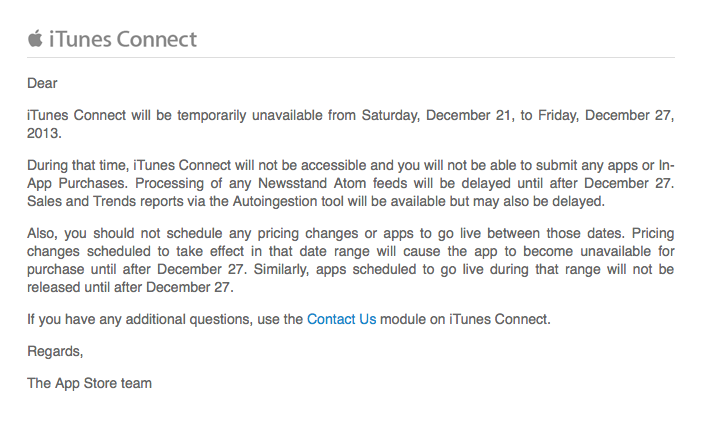Click the iTunes Connect header title

[123, 40]
